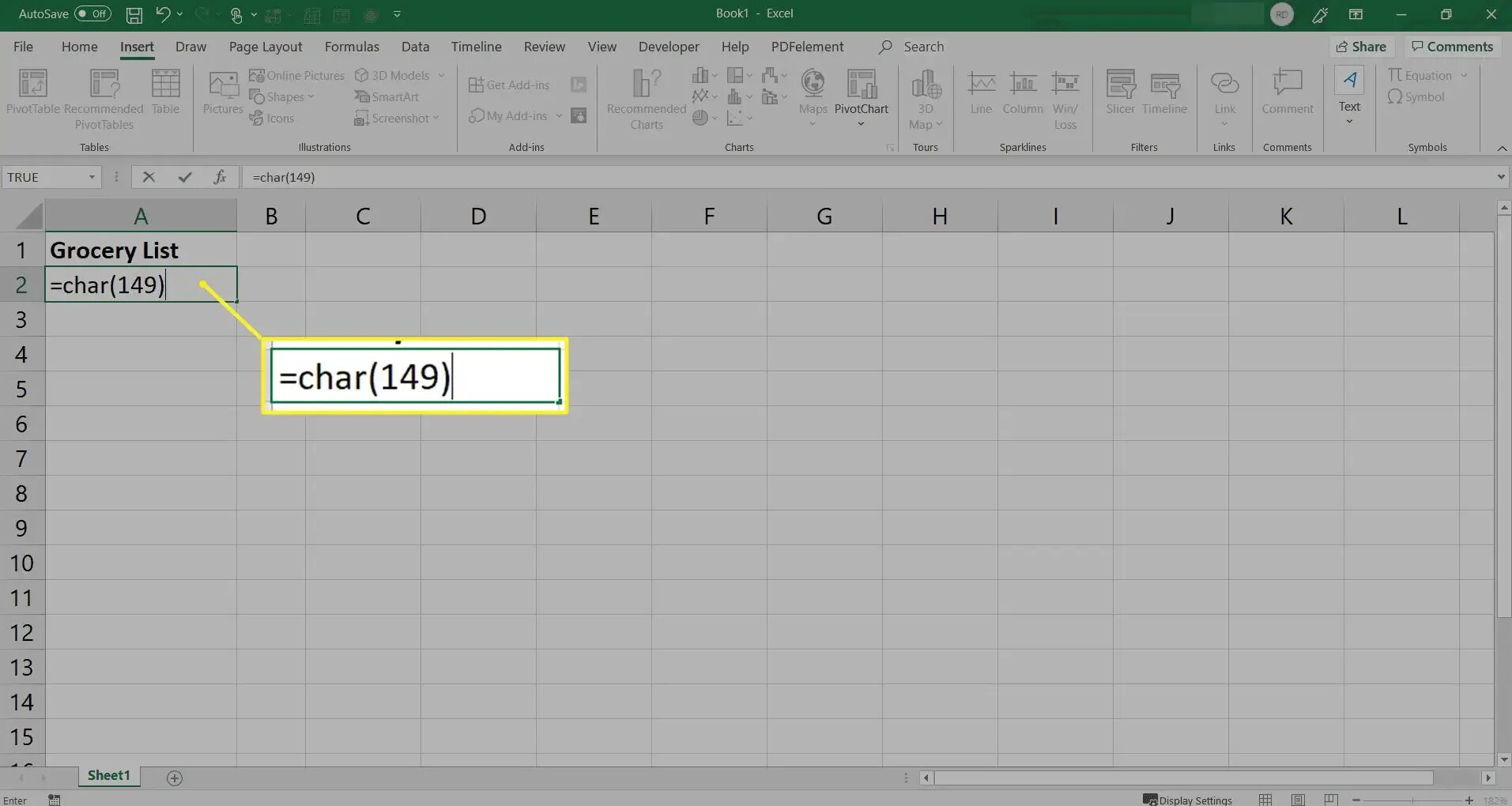
Task: Open the Formulas tab
Action: [352, 47]
